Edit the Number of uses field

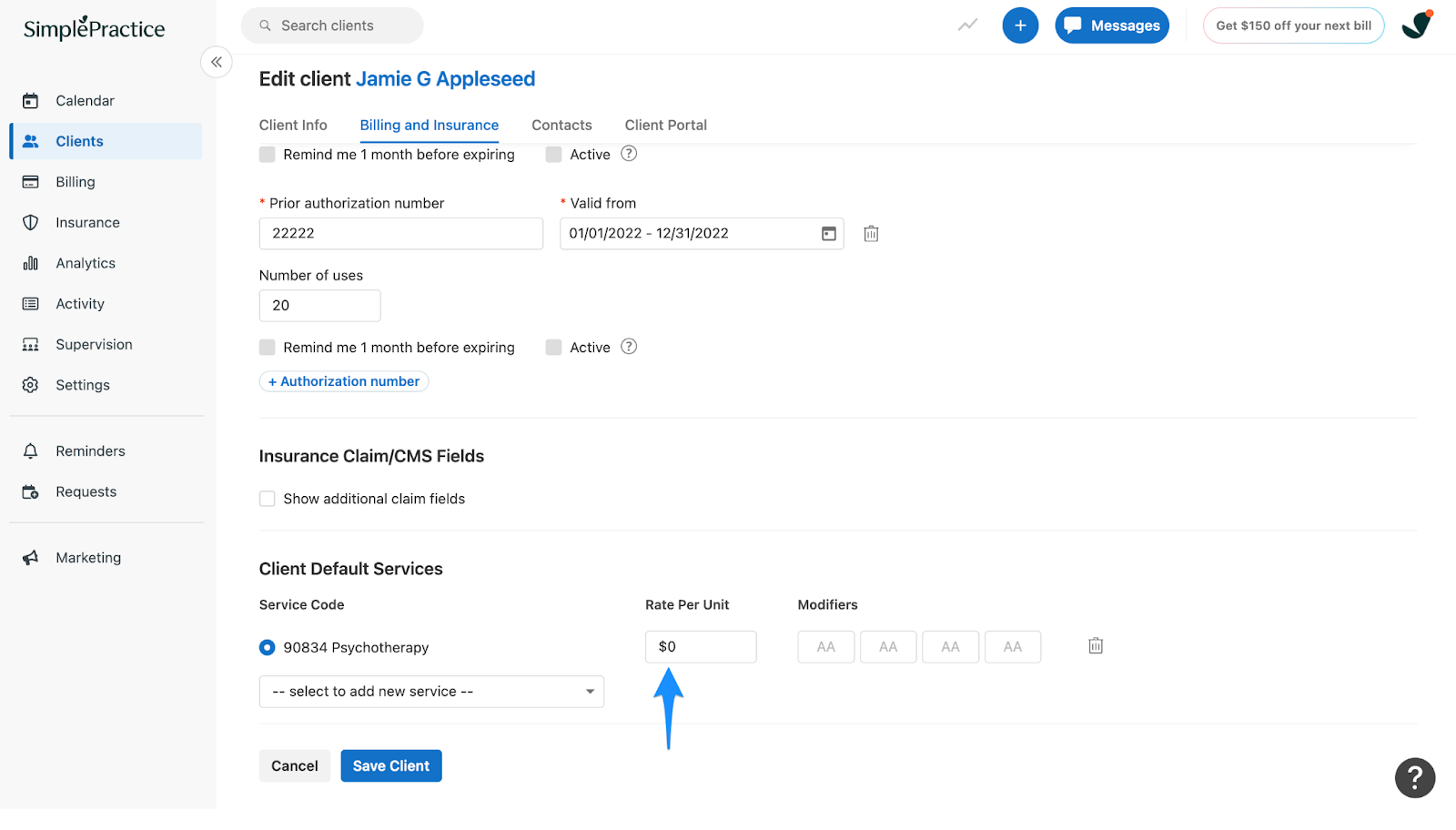point(319,306)
